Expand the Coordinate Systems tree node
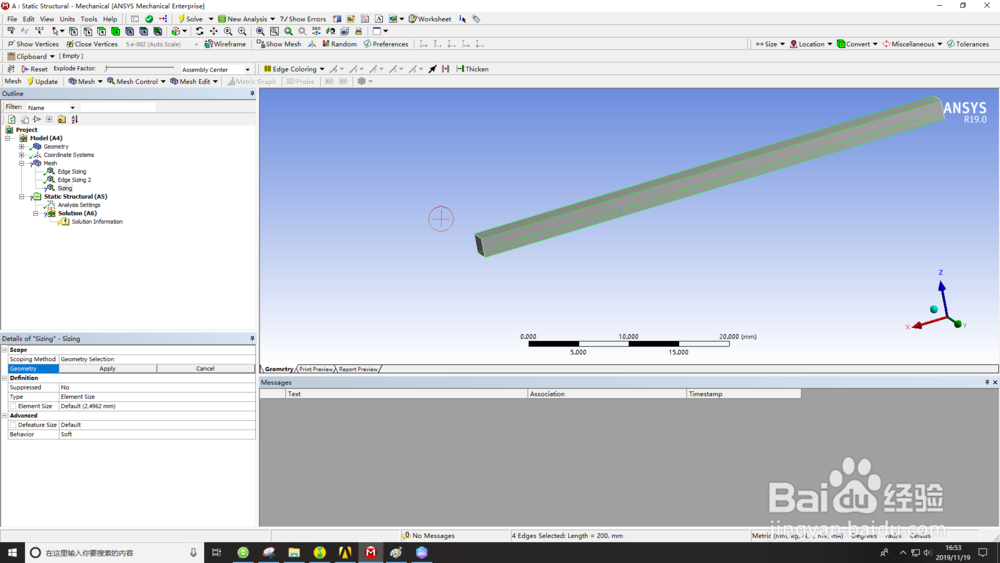Viewport: 1000px width, 563px height. pyautogui.click(x=22, y=155)
